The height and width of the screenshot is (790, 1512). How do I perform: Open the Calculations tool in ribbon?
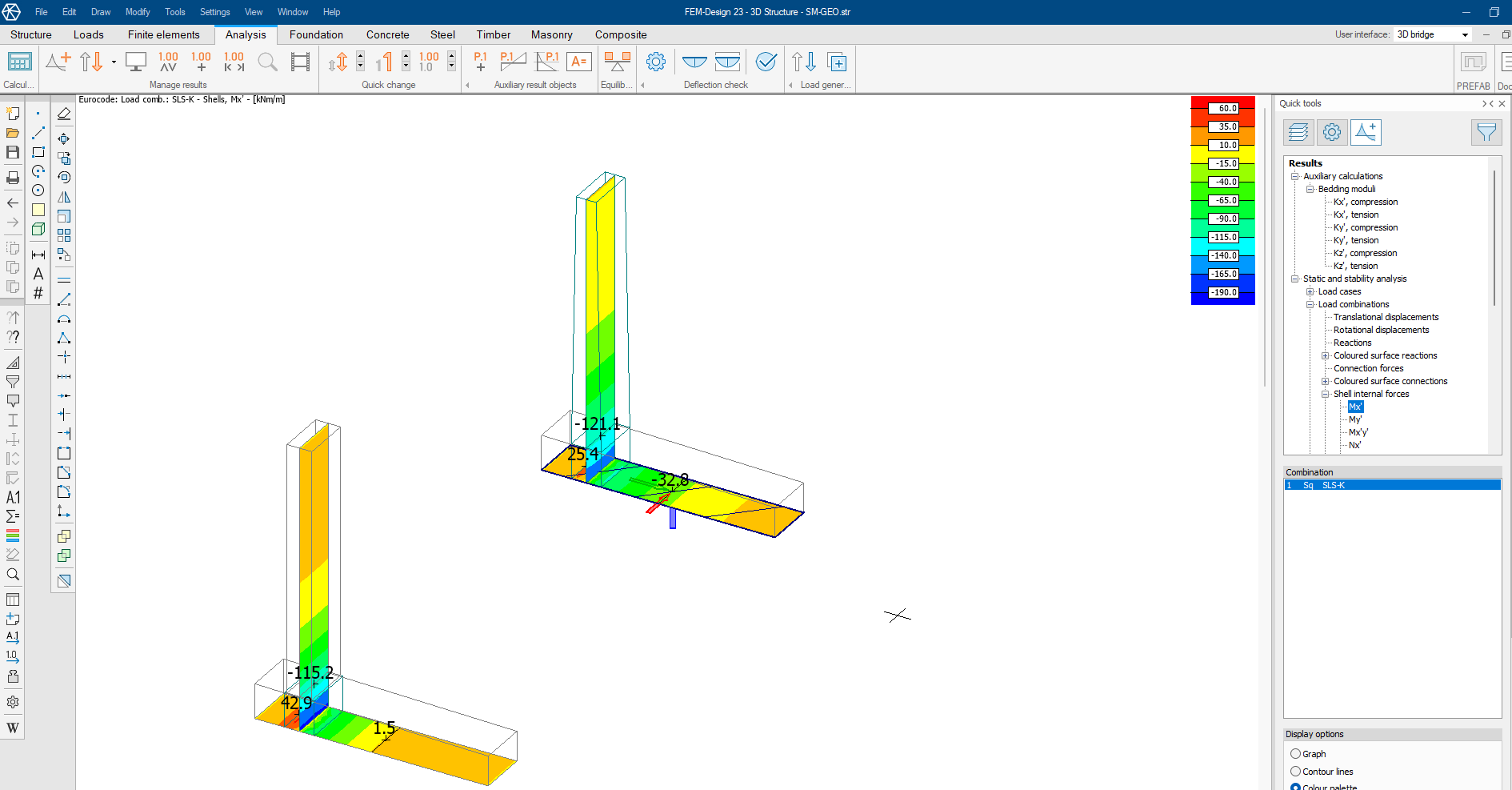19,62
